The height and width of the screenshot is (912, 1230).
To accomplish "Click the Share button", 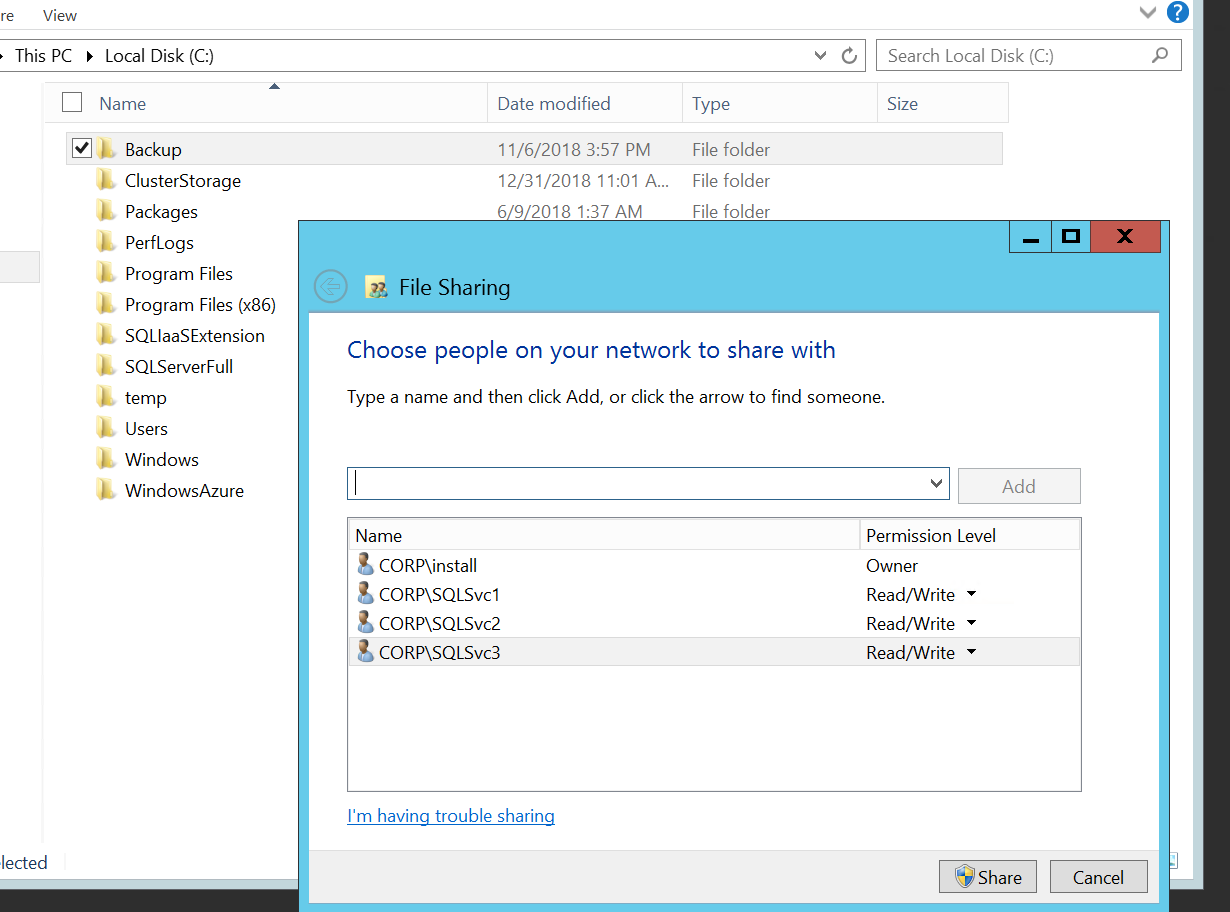I will coord(987,878).
